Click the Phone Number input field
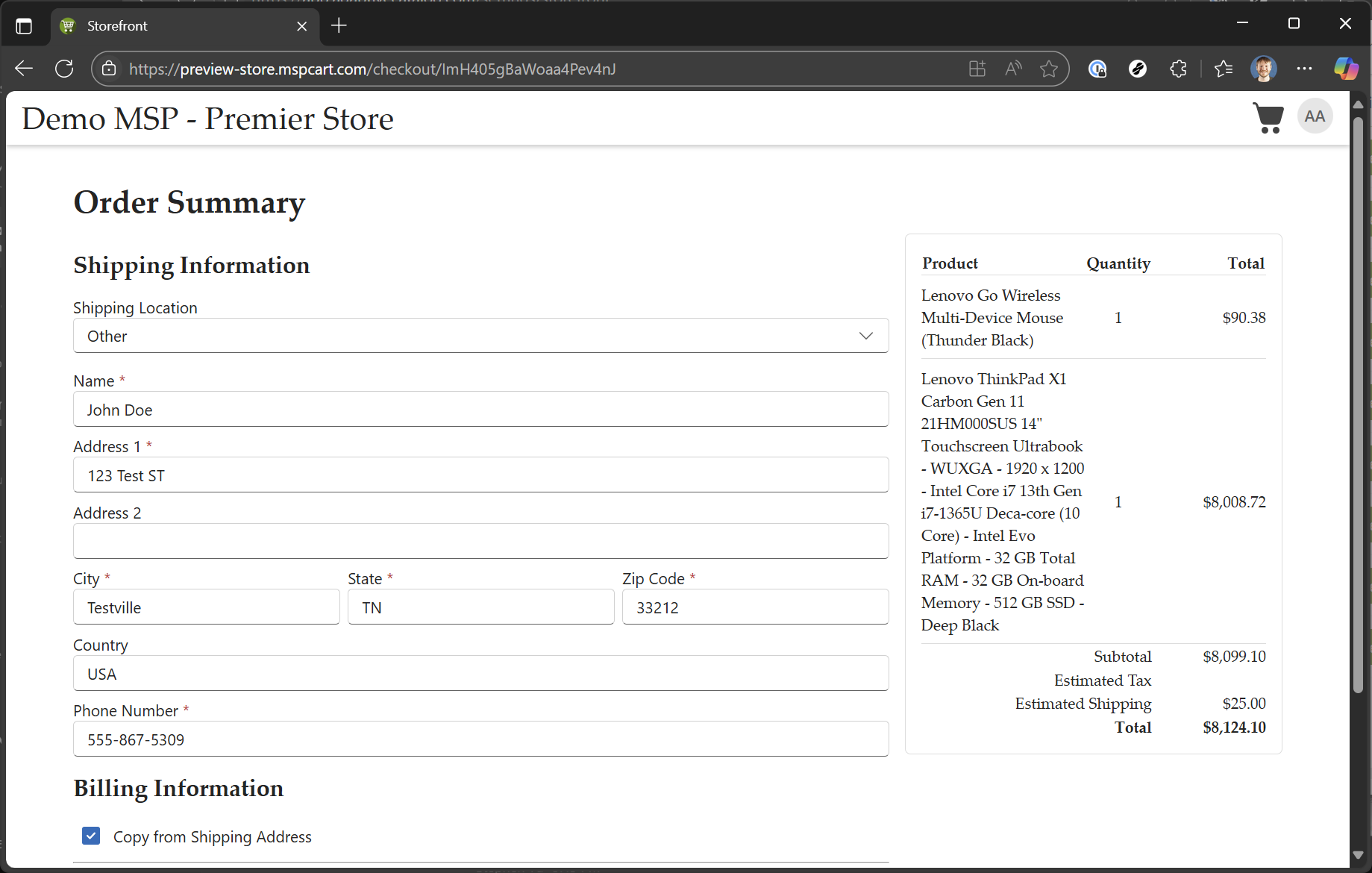Image resolution: width=1372 pixels, height=873 pixels. tap(480, 739)
